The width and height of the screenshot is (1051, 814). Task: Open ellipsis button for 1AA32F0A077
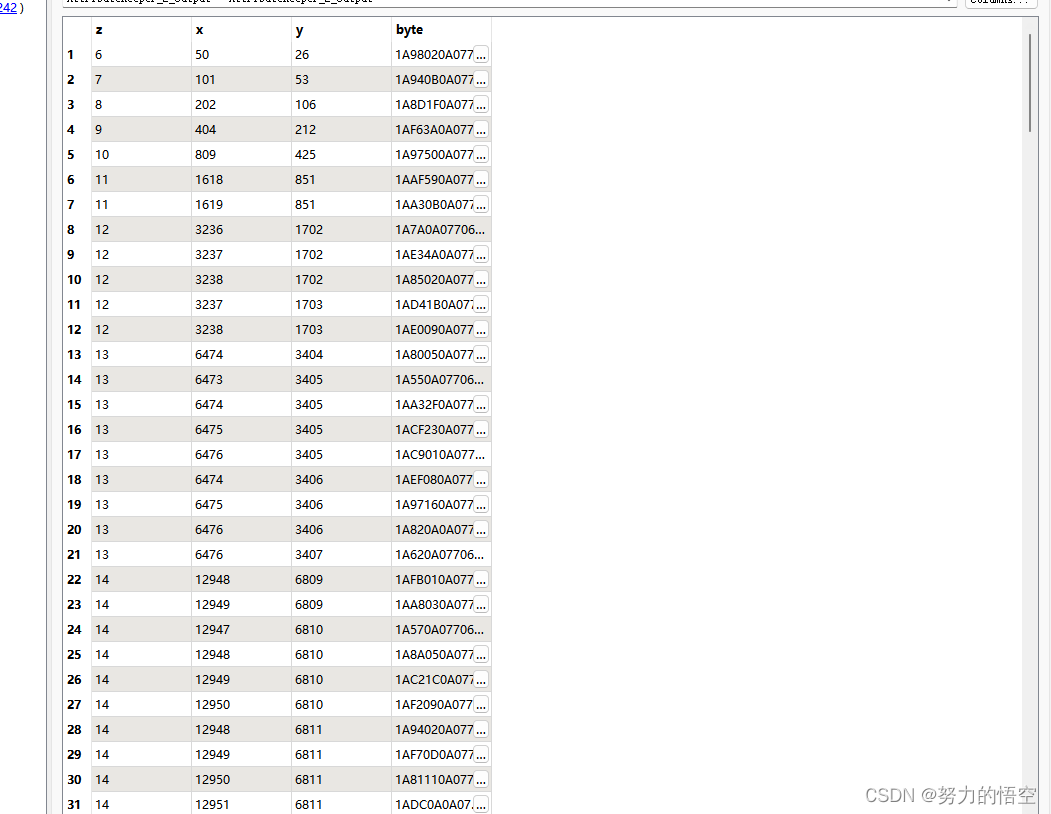pos(481,404)
